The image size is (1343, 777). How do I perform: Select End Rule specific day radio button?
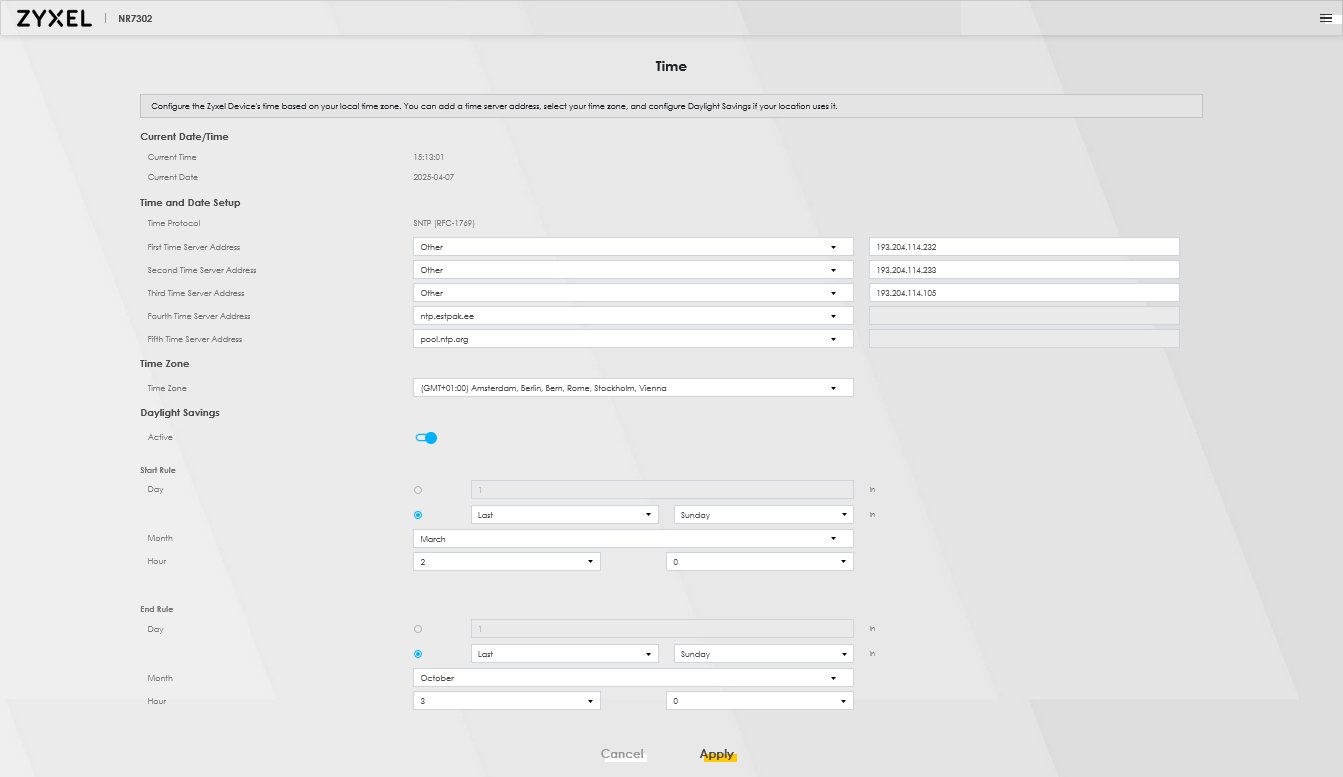point(418,630)
